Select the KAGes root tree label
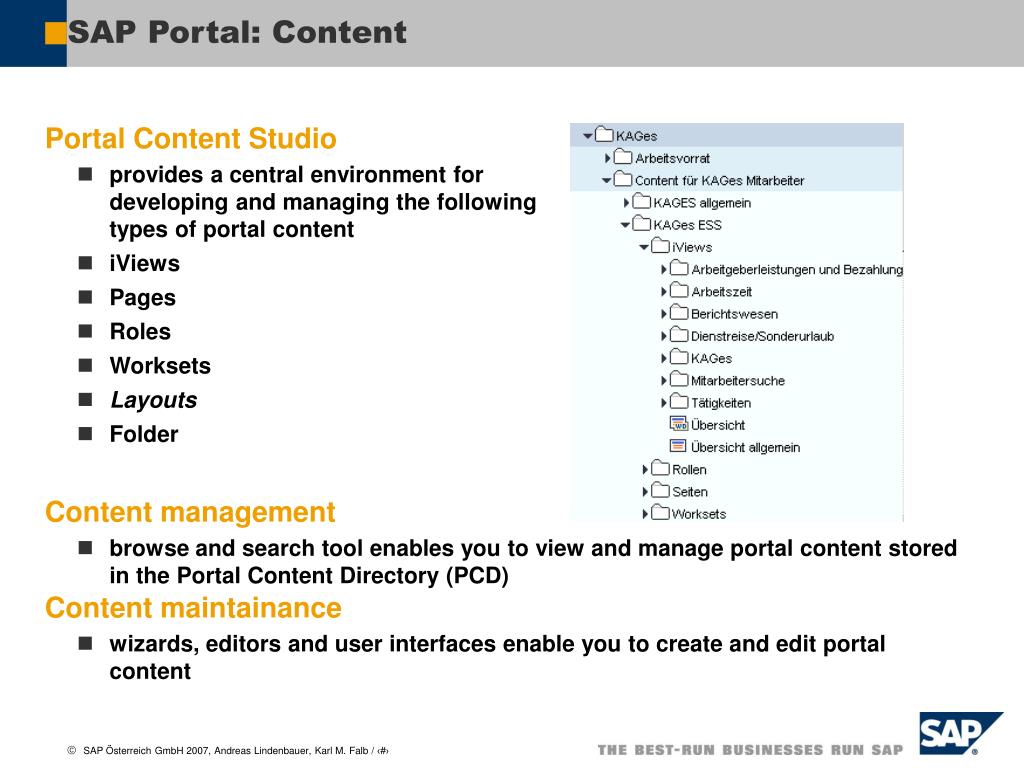Screen dimensions: 1024x768 [x=637, y=136]
